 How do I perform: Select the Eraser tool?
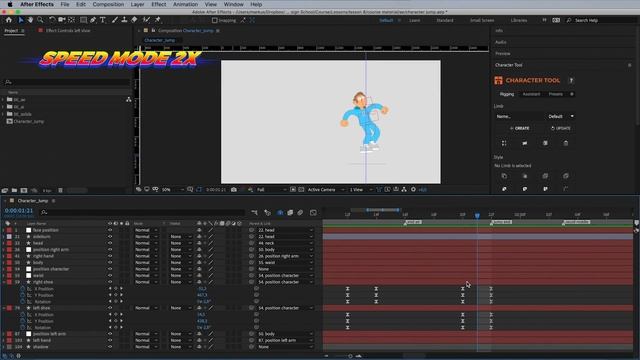pos(134,20)
